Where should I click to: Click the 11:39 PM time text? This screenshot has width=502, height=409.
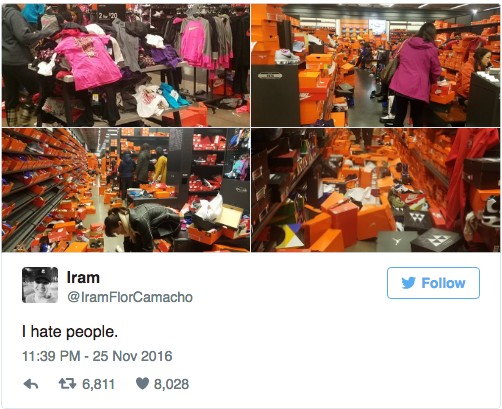tap(51, 356)
